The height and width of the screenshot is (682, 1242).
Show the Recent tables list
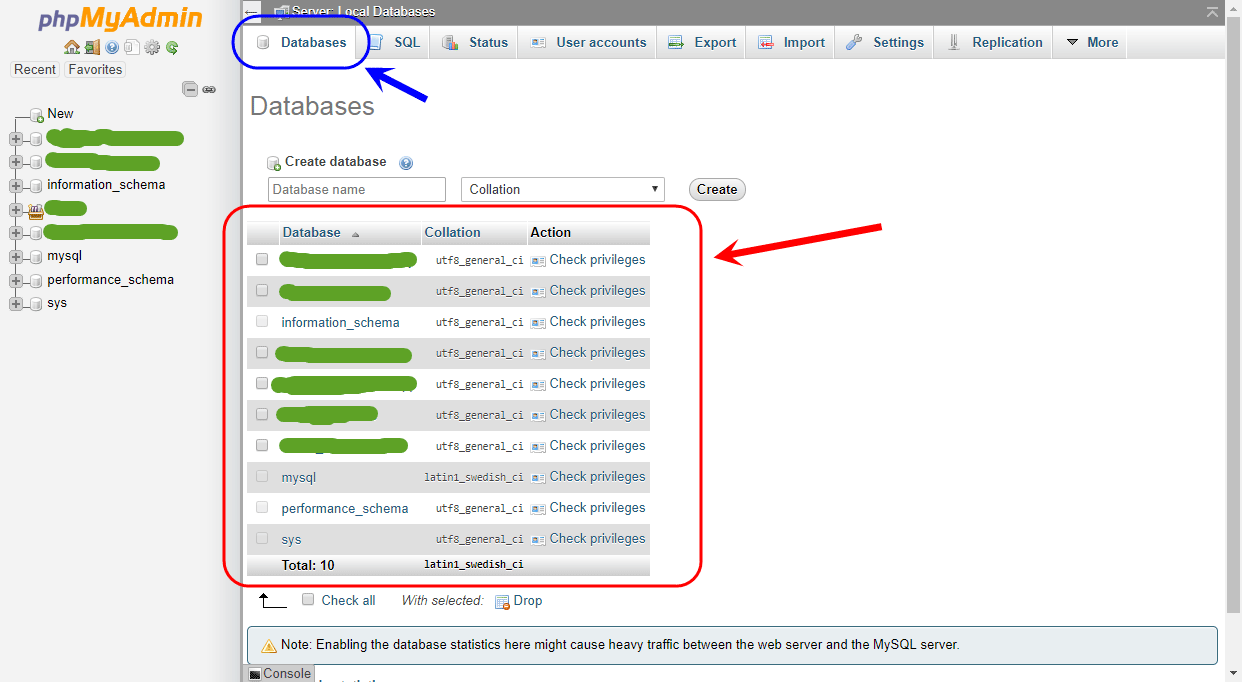tap(35, 69)
